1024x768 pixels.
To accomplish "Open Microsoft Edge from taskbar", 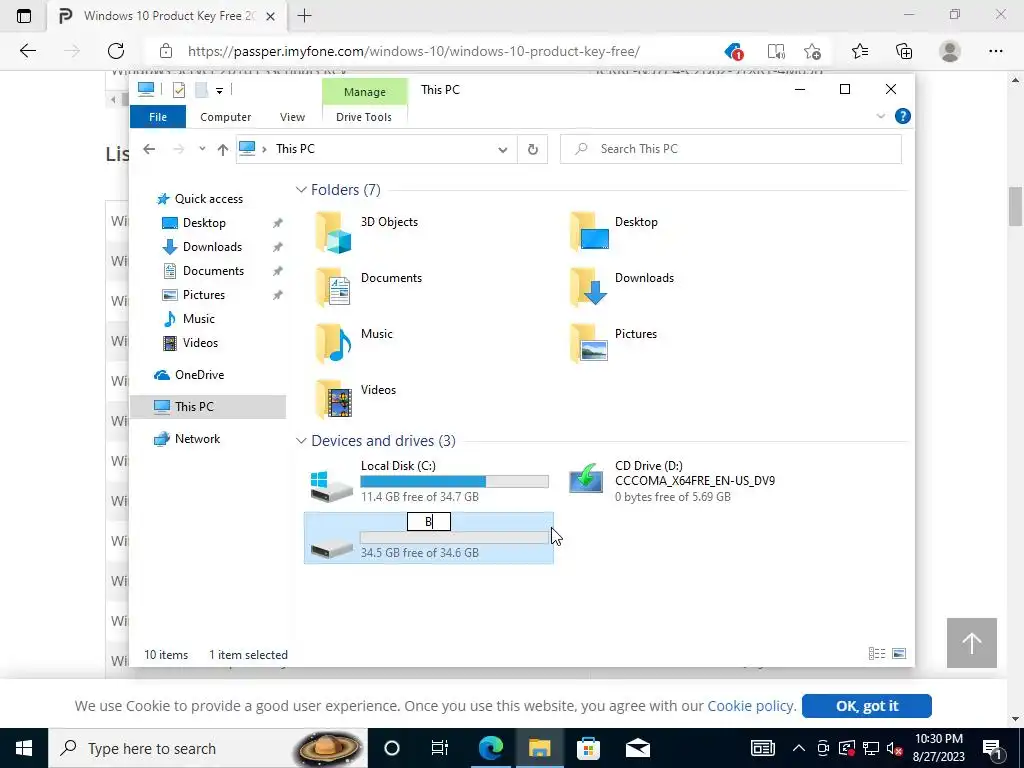I will point(490,748).
